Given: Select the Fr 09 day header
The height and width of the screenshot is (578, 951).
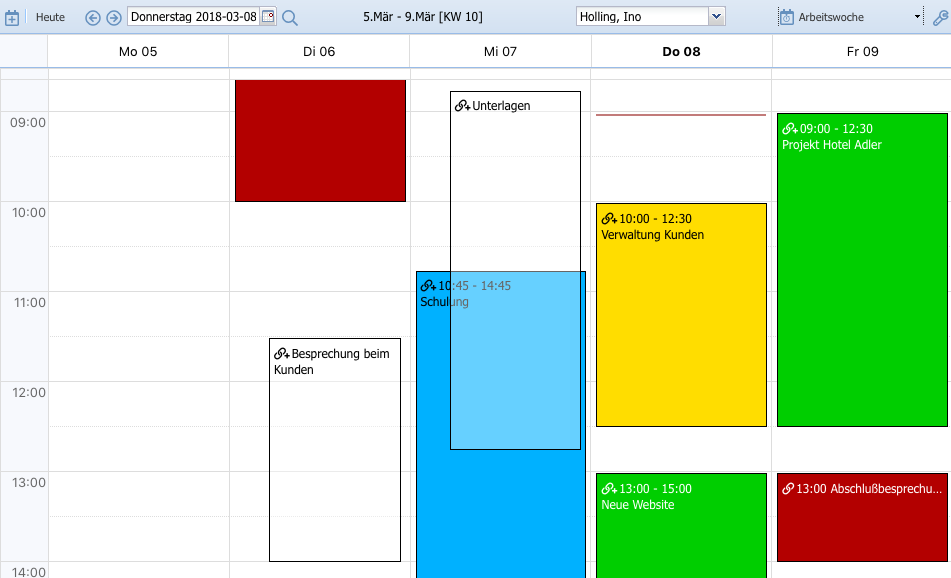Looking at the screenshot, I should pos(862,51).
